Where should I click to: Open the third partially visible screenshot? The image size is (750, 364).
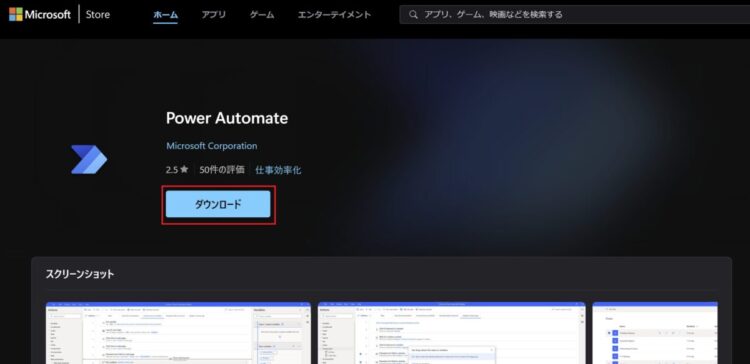[x=655, y=333]
